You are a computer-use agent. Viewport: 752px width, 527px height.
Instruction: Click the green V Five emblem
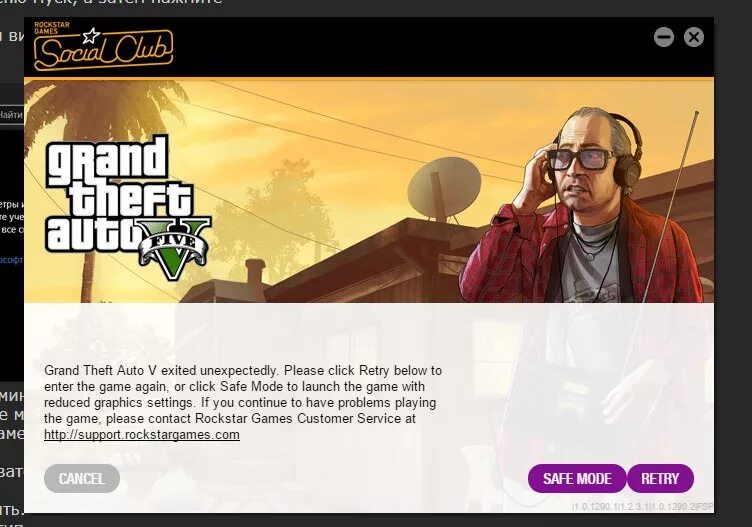pyautogui.click(x=174, y=248)
